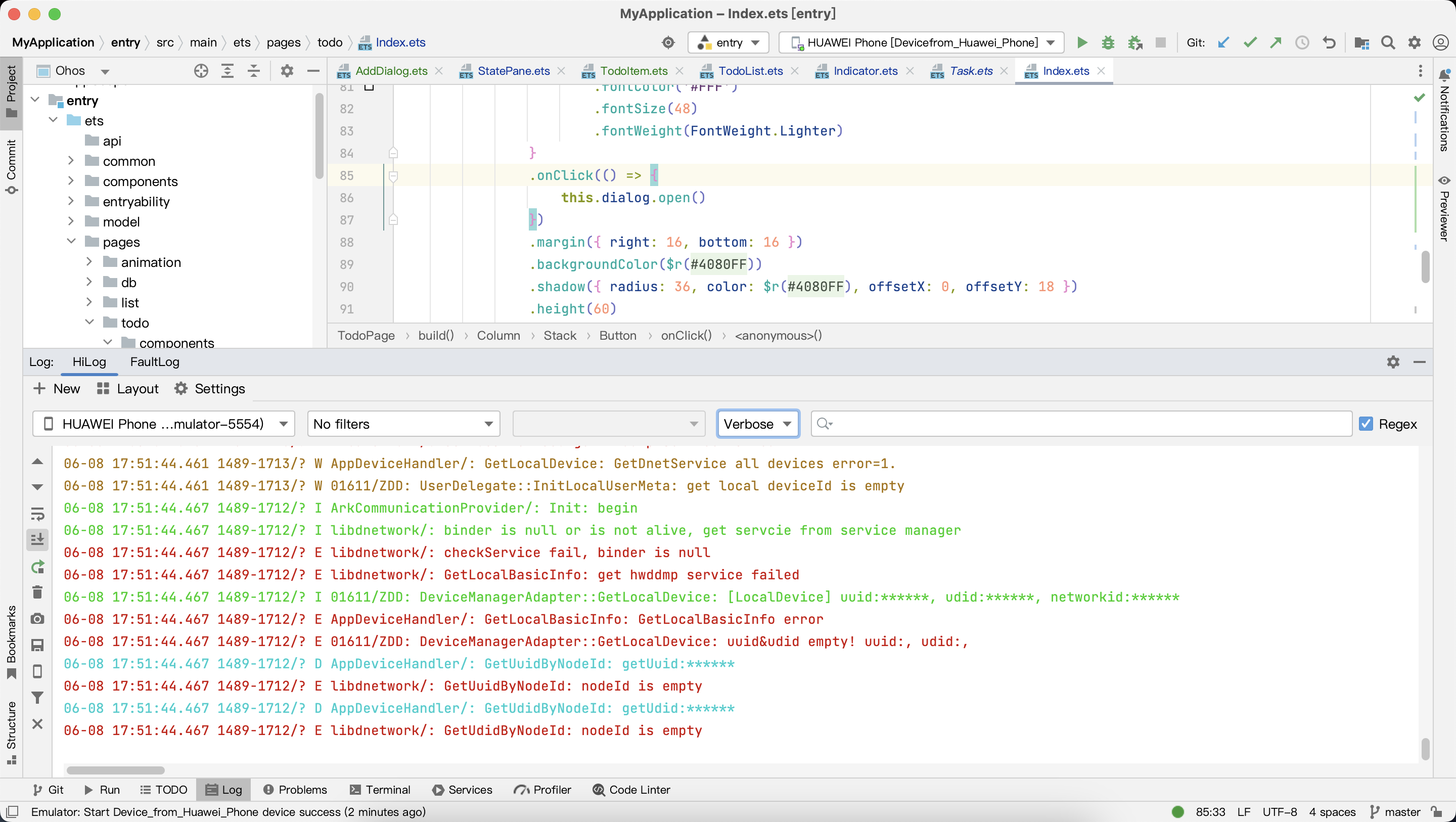
Task: Take device screenshot with camera icon
Action: click(x=37, y=618)
